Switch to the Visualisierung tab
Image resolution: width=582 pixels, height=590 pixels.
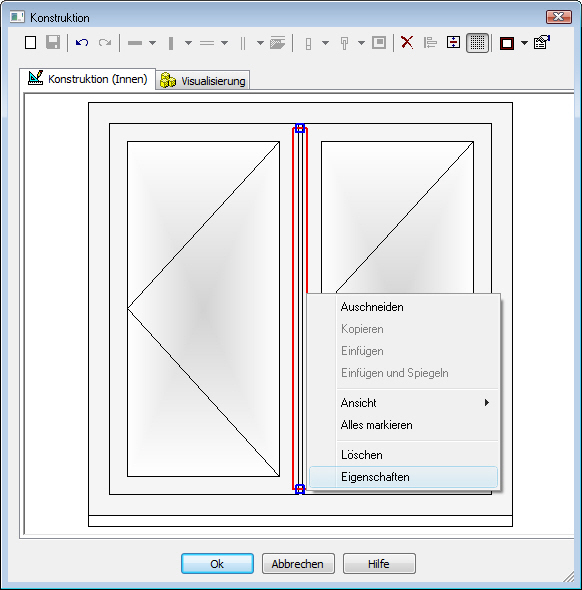[x=203, y=81]
